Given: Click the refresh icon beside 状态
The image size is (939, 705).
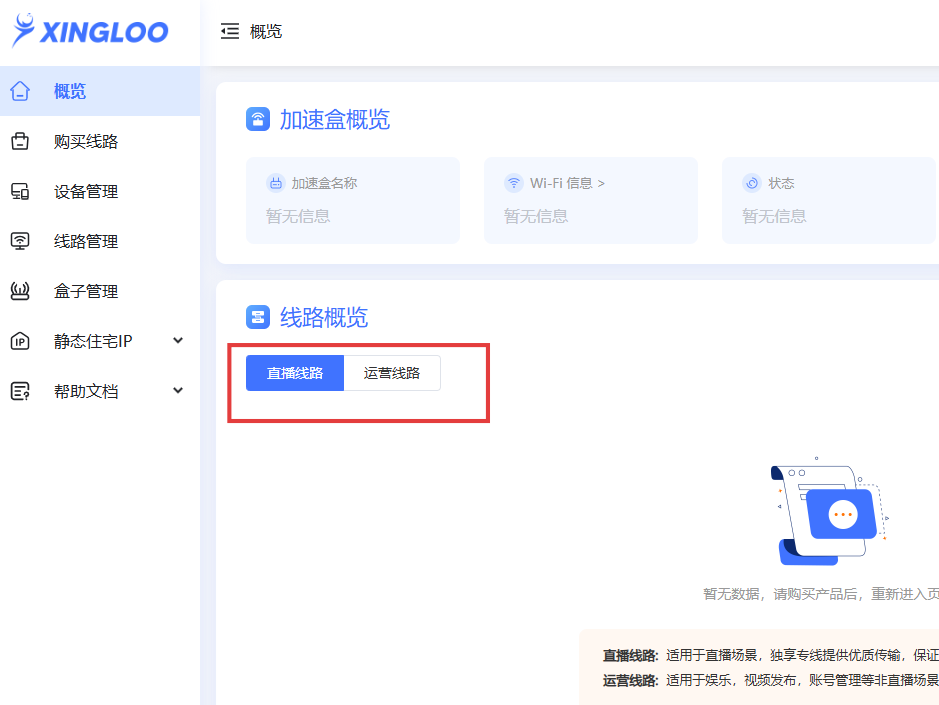Looking at the screenshot, I should point(752,183).
